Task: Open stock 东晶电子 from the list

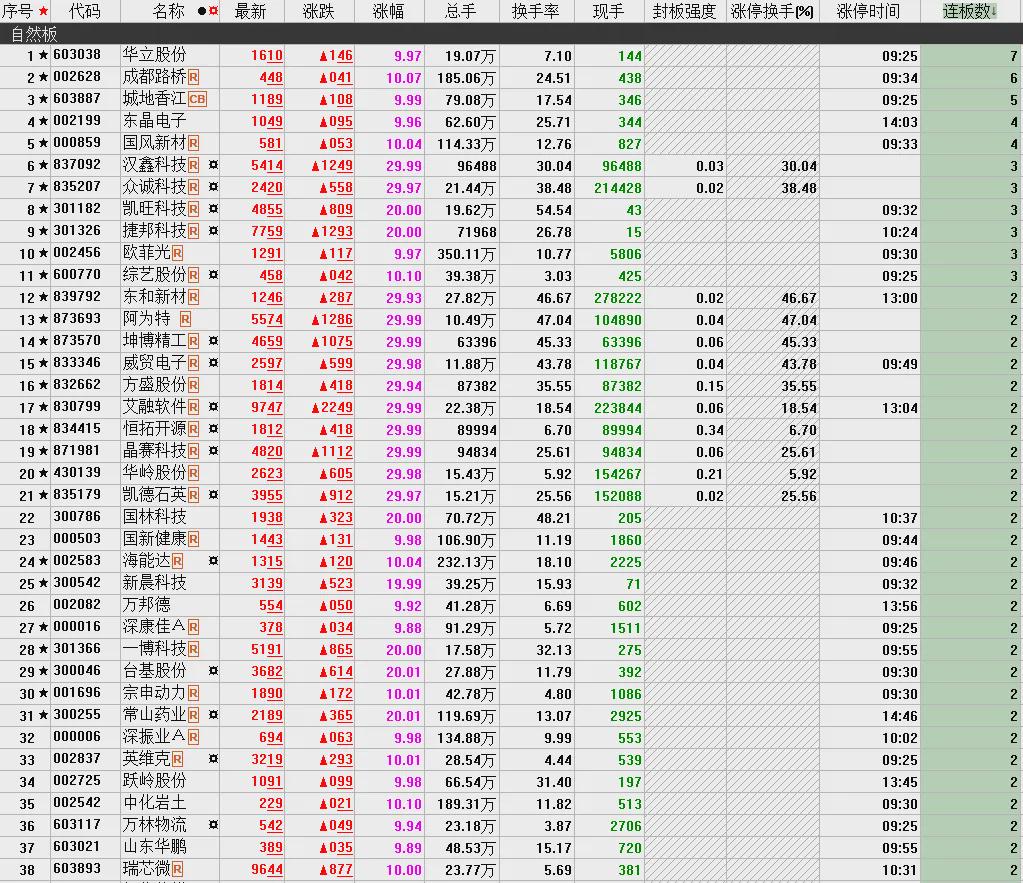Action: [155, 121]
